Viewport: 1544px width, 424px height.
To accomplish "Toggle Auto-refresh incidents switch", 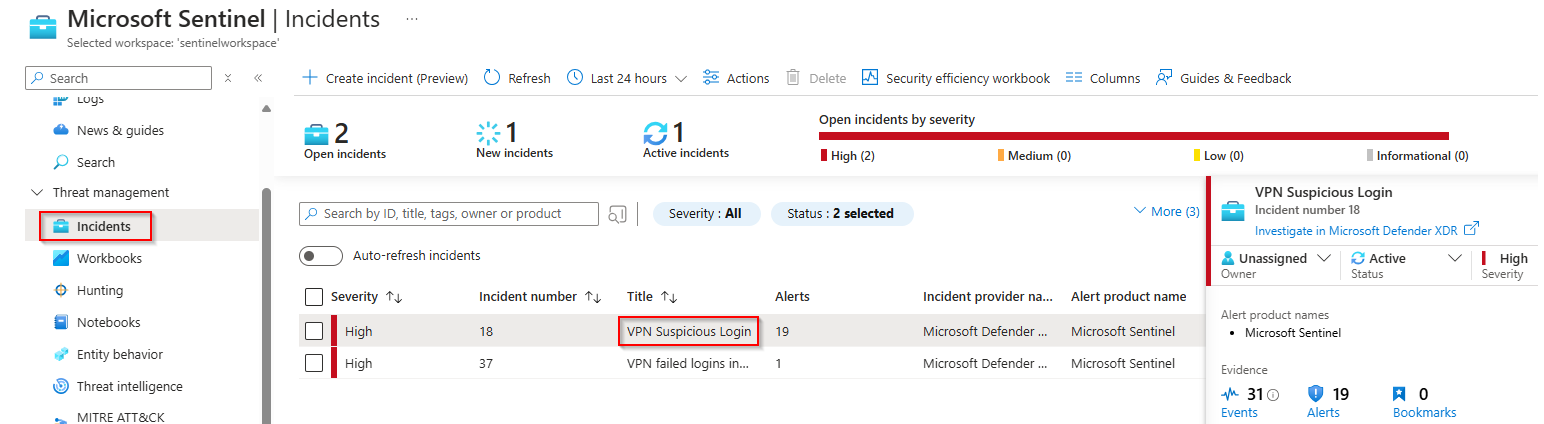I will [321, 256].
